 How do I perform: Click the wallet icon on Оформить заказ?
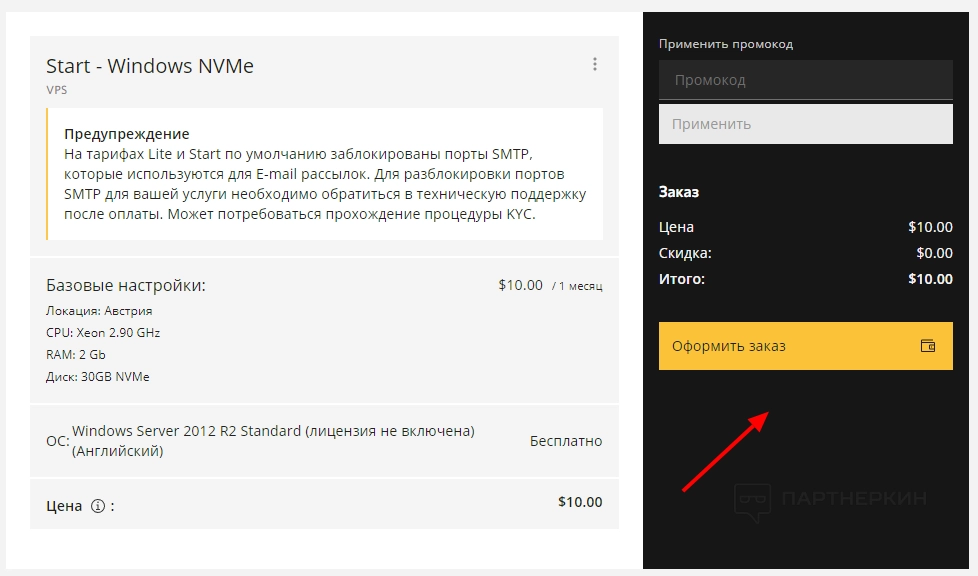(x=927, y=346)
